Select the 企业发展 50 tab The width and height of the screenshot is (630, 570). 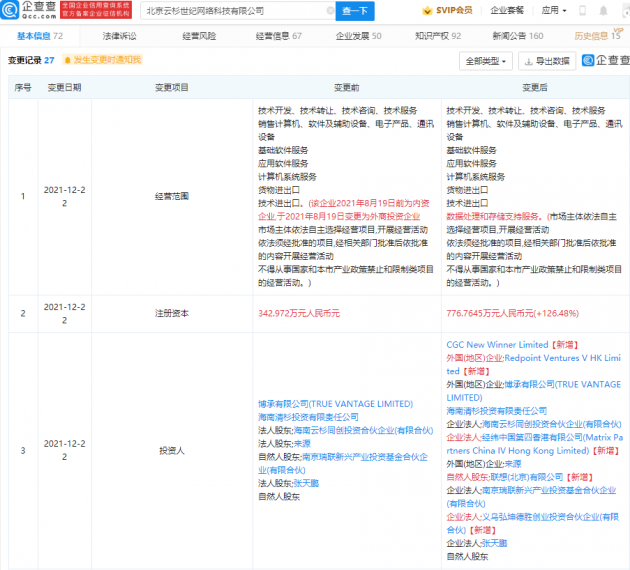358,36
